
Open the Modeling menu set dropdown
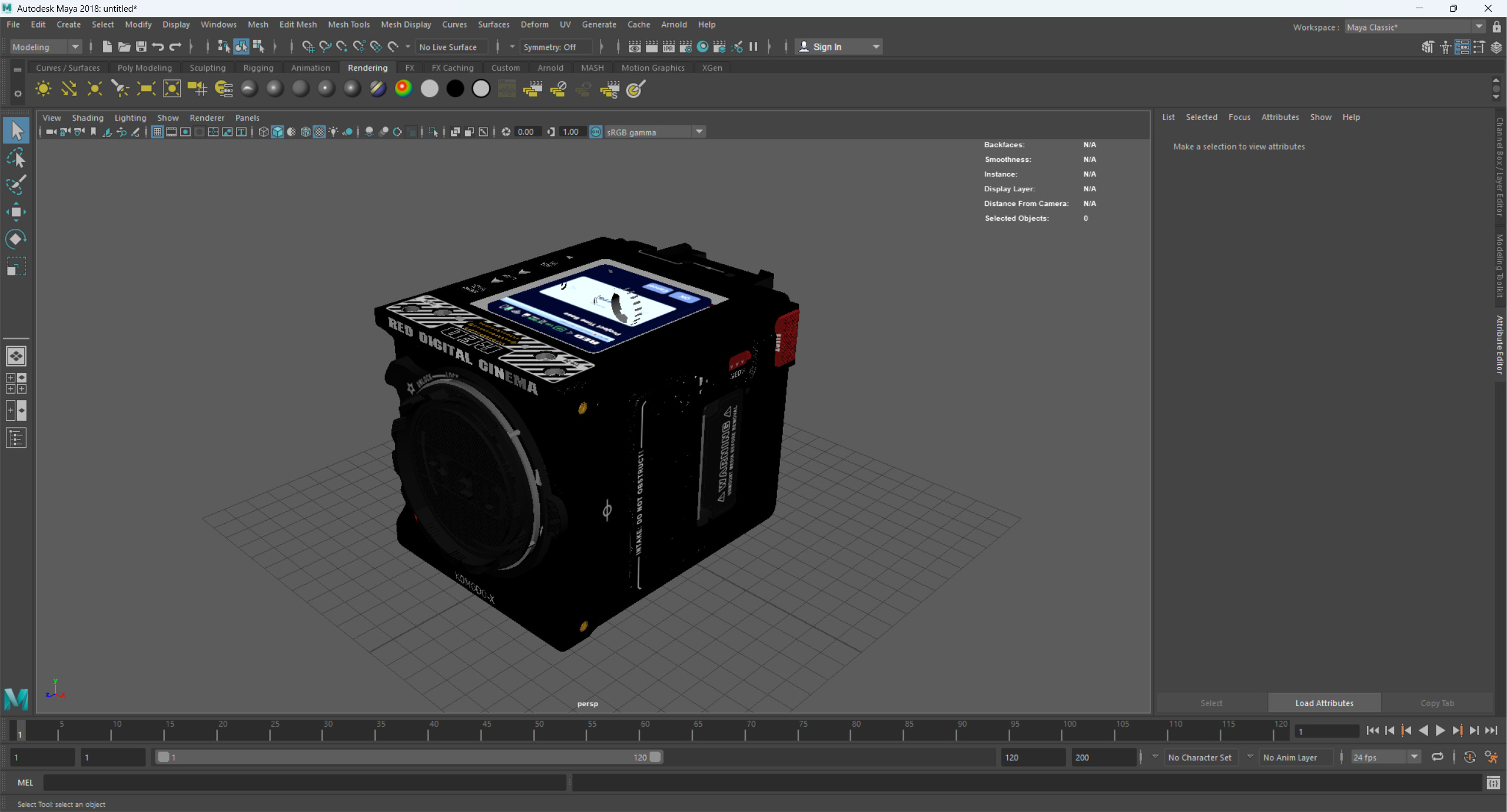tap(45, 47)
